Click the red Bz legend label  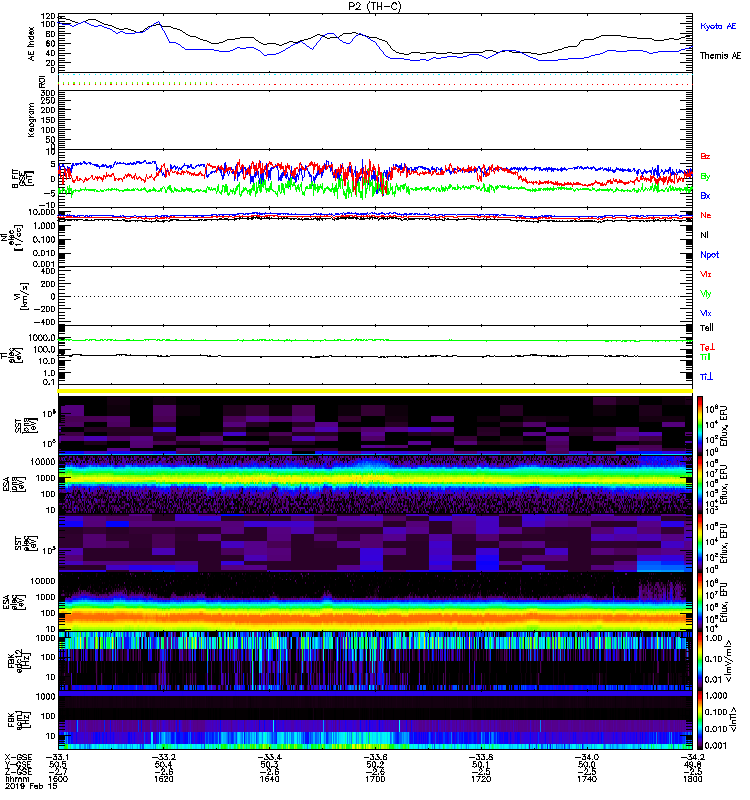[x=705, y=156]
